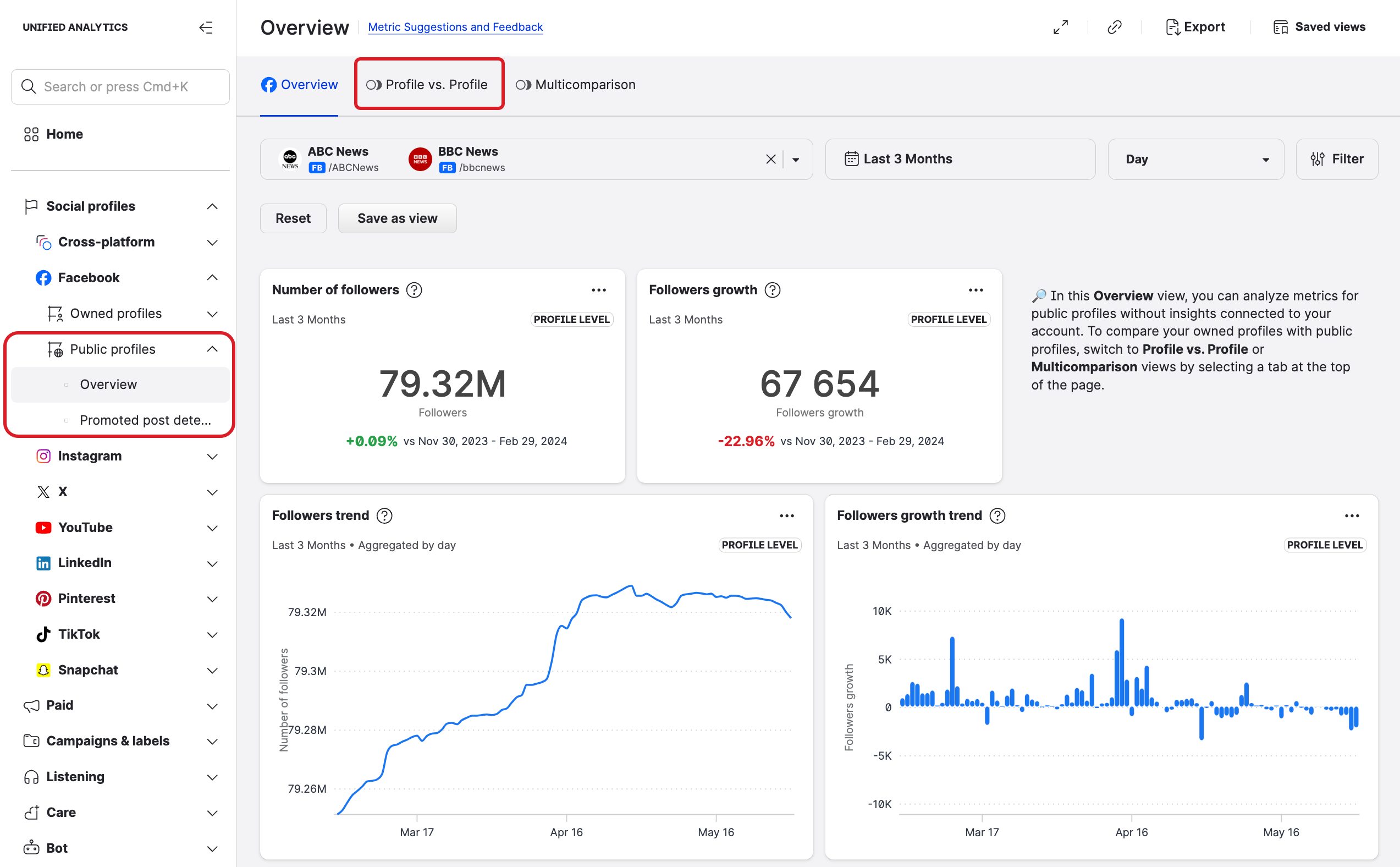Click the fullscreen expand icon
1400x867 pixels.
pyautogui.click(x=1060, y=27)
